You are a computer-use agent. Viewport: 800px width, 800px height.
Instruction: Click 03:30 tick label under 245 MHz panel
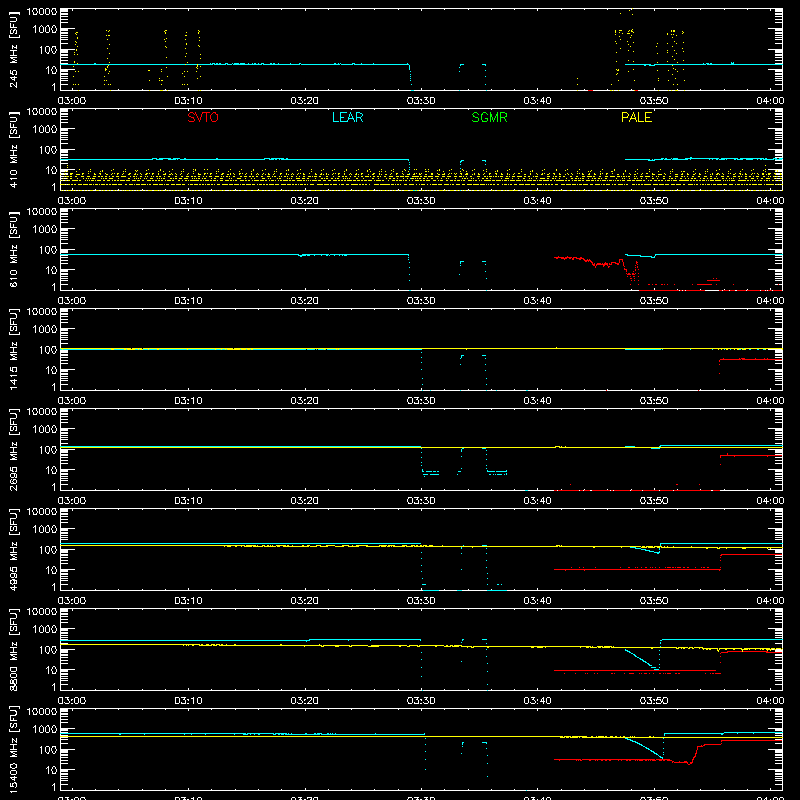pyautogui.click(x=421, y=101)
